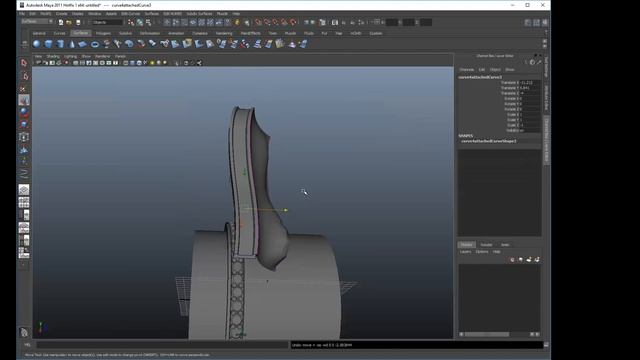Screen dimensions: 640x360
Task: Open the viewport Show menu
Action: [x=86, y=56]
